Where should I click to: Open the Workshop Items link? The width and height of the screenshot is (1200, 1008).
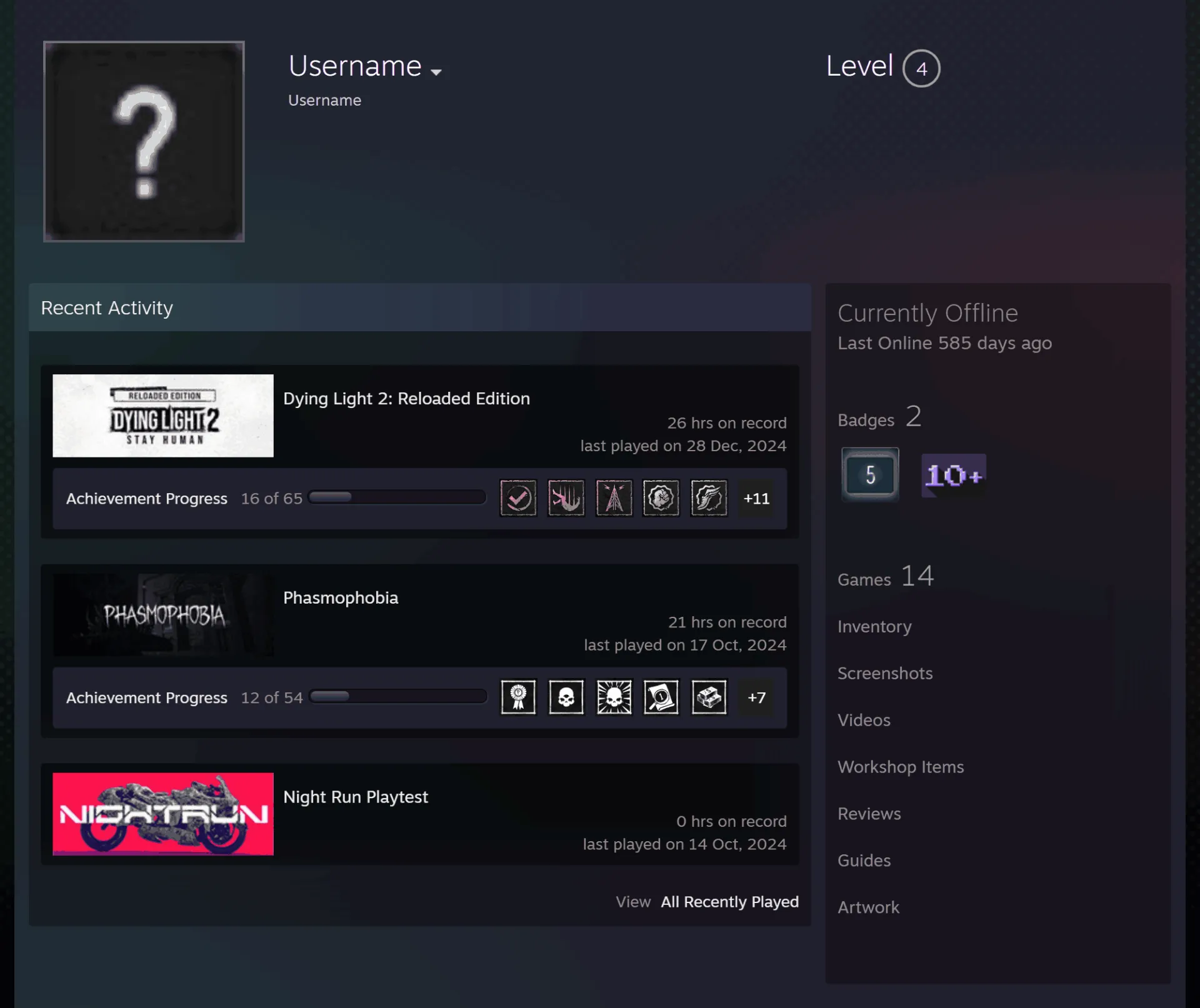[901, 767]
